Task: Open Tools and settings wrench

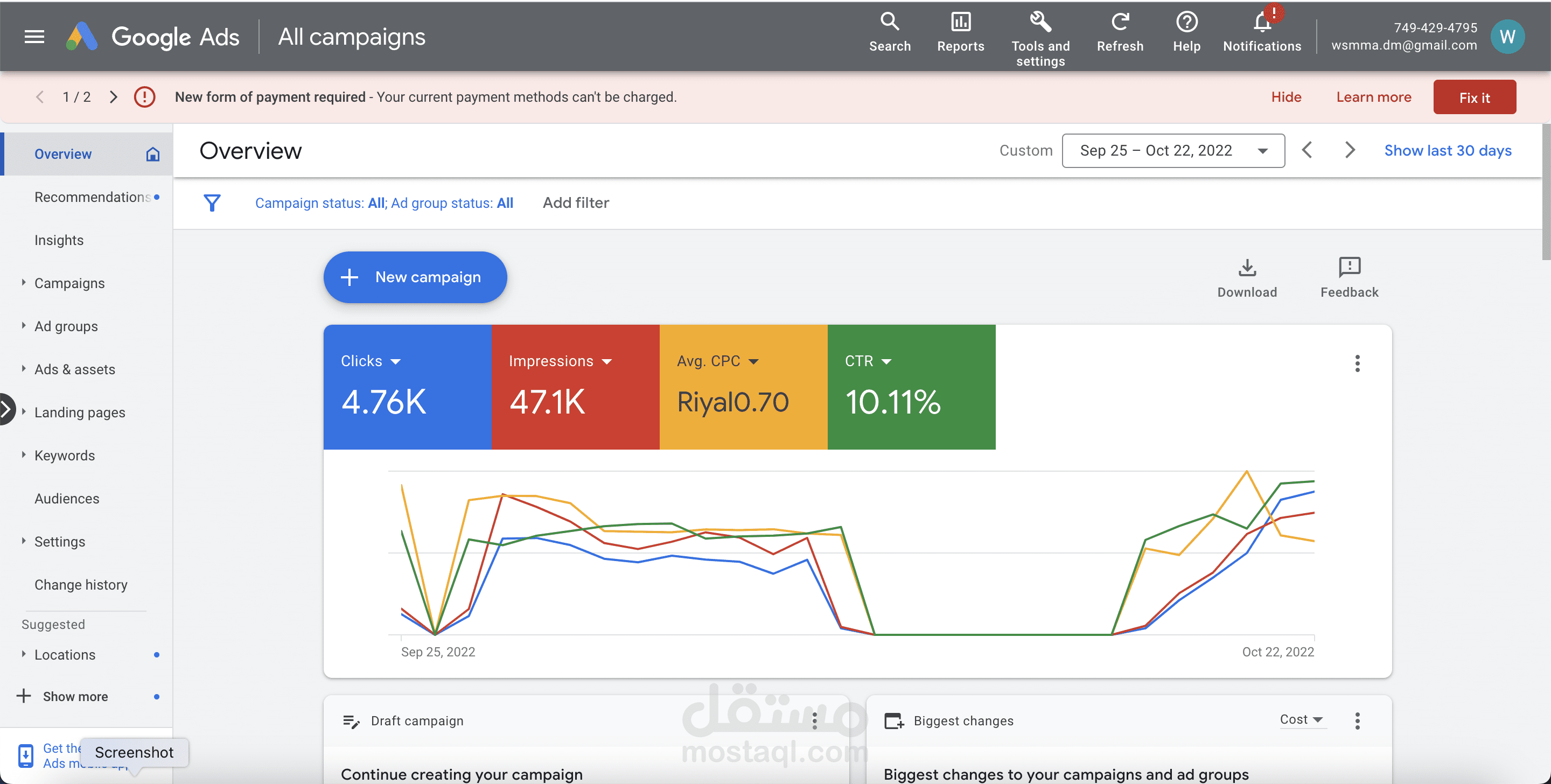Action: tap(1040, 22)
